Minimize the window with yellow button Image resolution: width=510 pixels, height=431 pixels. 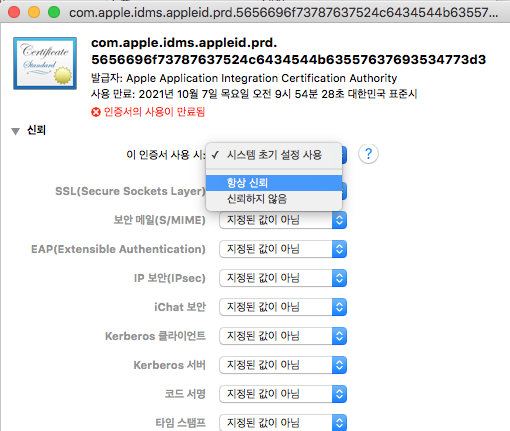[x=34, y=12]
